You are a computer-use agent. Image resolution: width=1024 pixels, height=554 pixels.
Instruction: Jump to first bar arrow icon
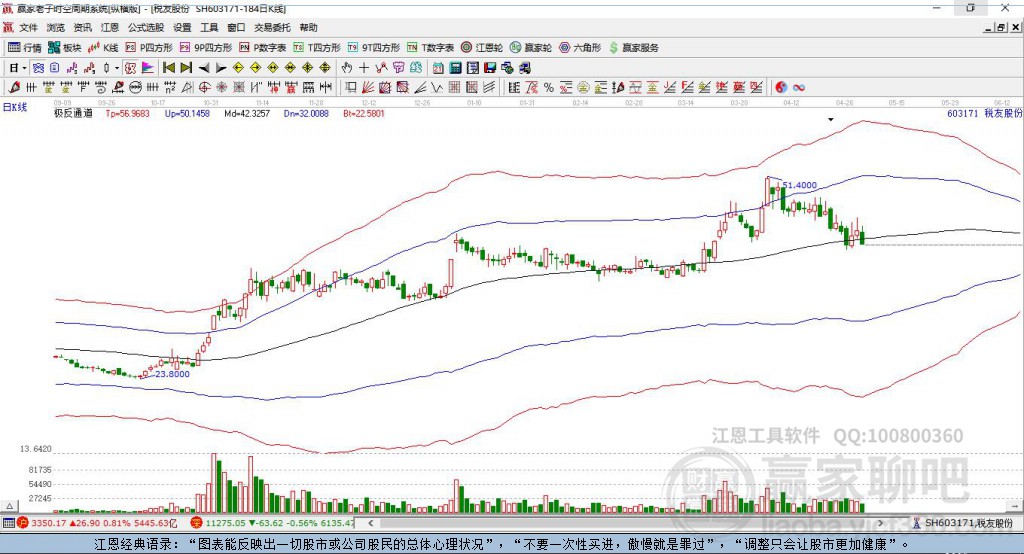(x=168, y=68)
